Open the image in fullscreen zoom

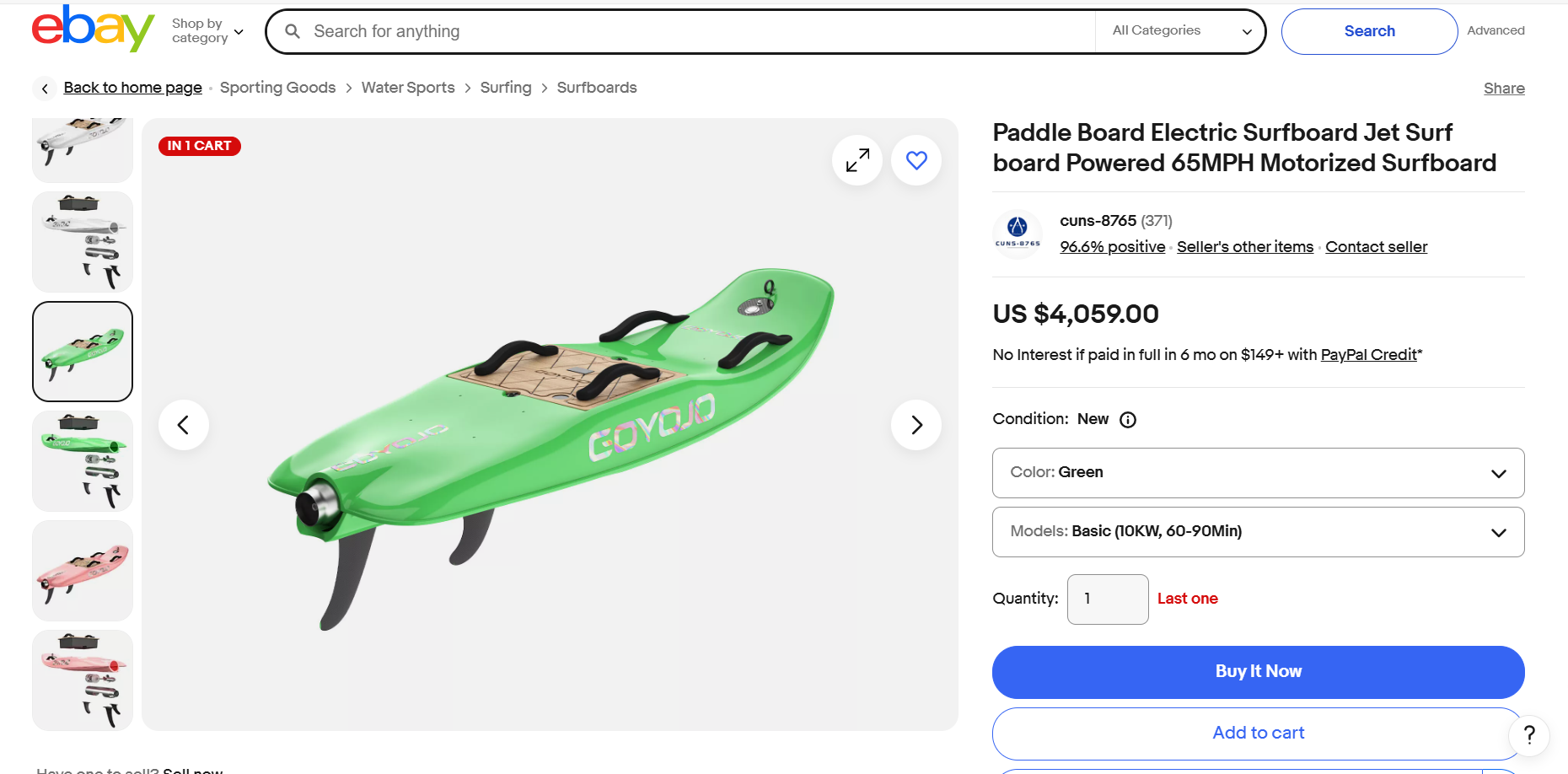tap(856, 159)
